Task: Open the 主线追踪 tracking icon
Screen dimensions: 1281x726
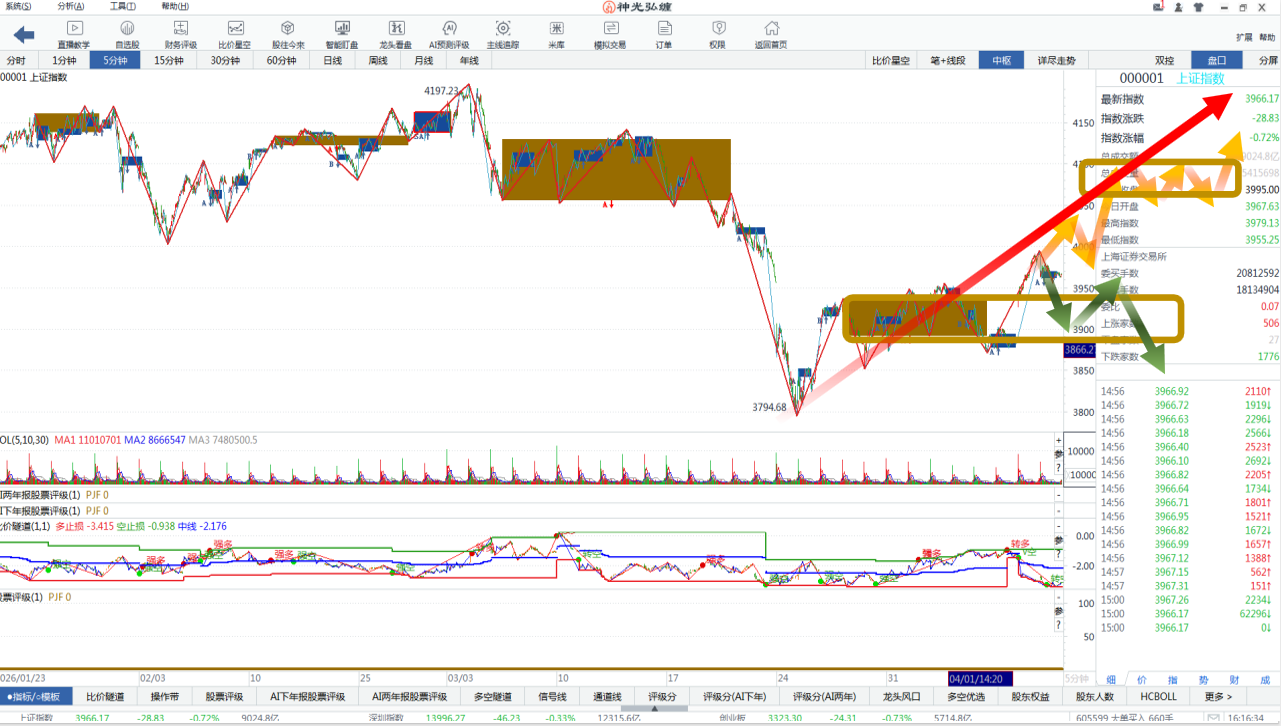Action: pos(503,34)
